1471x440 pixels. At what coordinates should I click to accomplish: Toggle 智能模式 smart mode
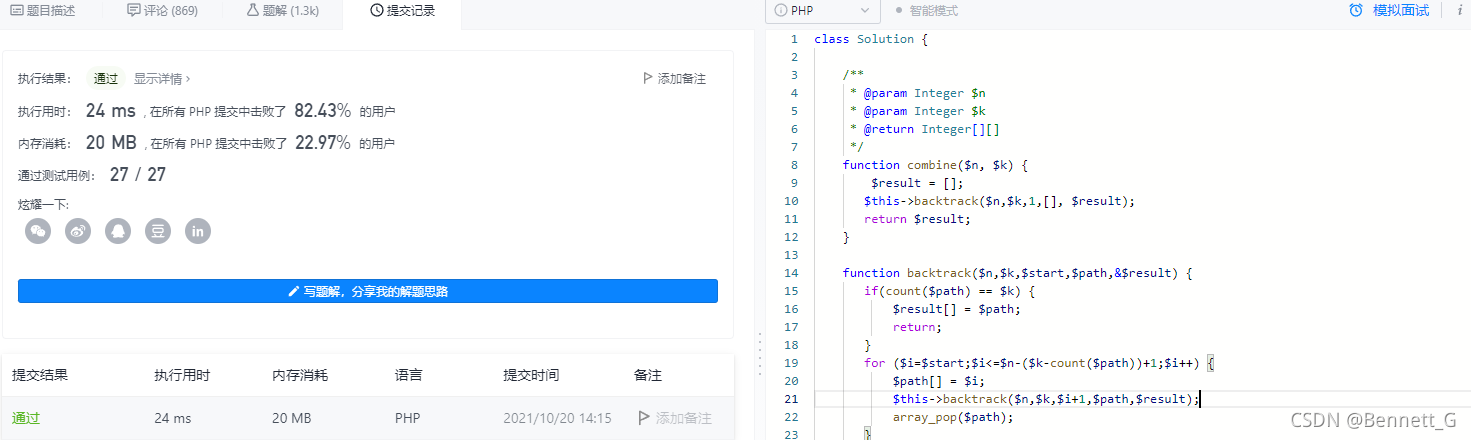[x=926, y=11]
